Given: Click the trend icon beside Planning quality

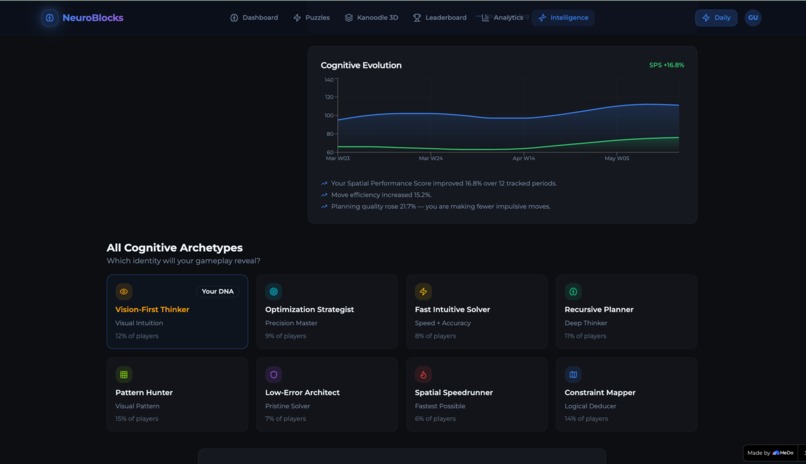Looking at the screenshot, I should tap(324, 207).
